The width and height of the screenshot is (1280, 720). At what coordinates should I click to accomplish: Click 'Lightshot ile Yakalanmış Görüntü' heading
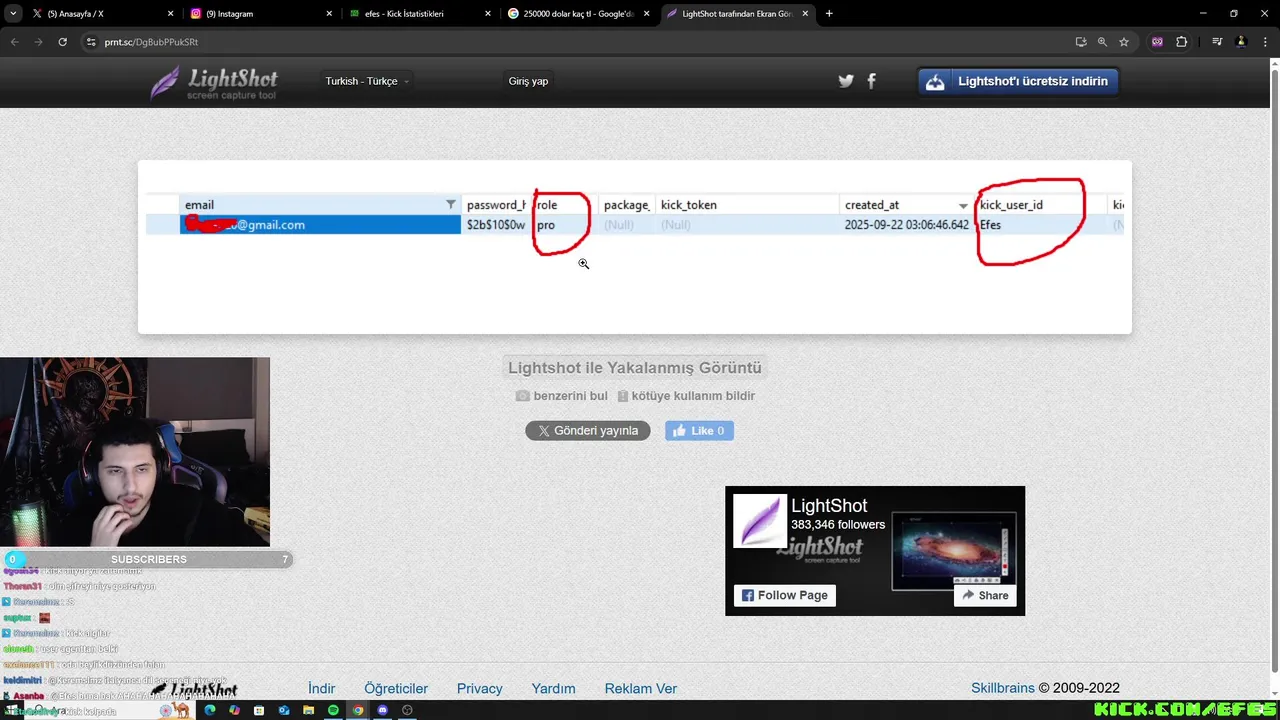tap(635, 368)
